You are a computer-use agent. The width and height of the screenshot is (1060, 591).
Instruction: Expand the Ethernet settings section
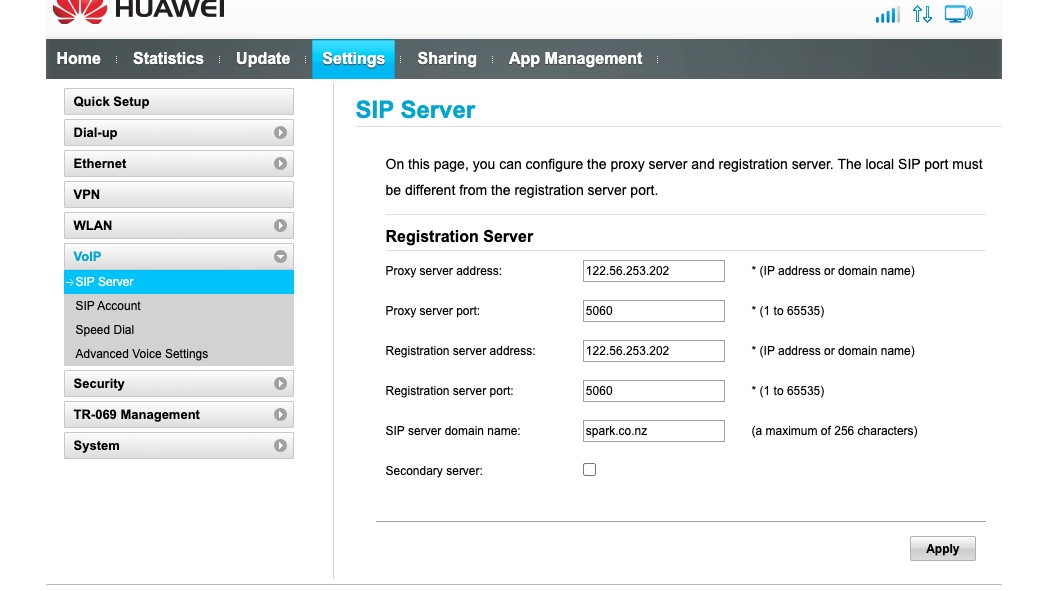(x=178, y=164)
